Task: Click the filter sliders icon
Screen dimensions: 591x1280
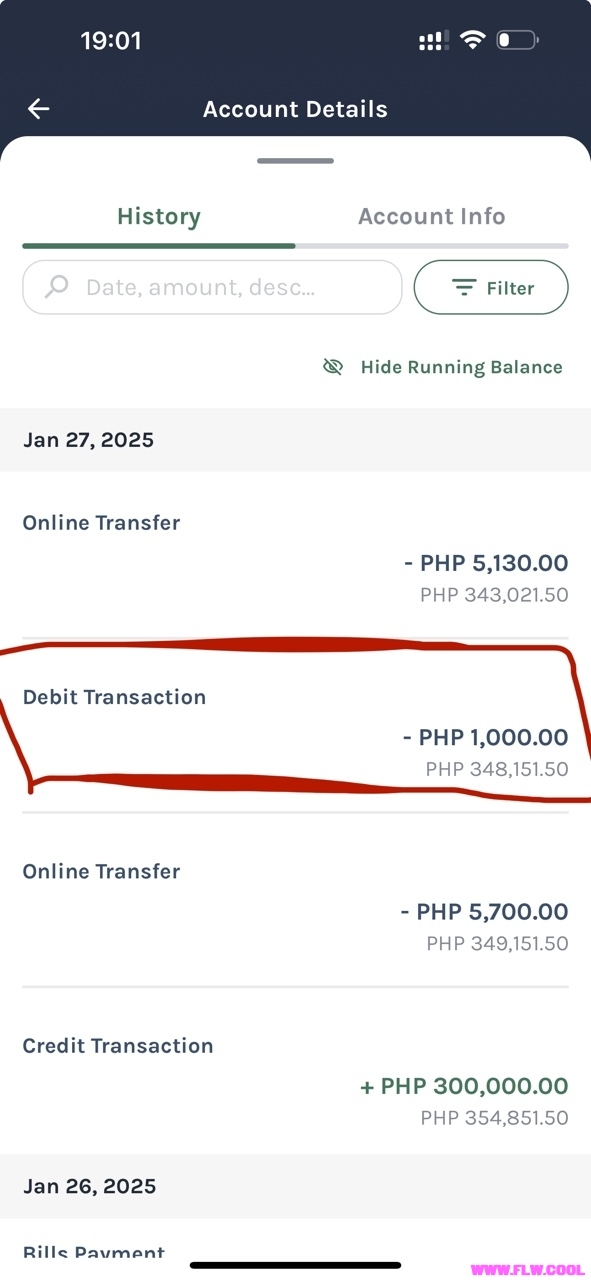Action: point(464,288)
